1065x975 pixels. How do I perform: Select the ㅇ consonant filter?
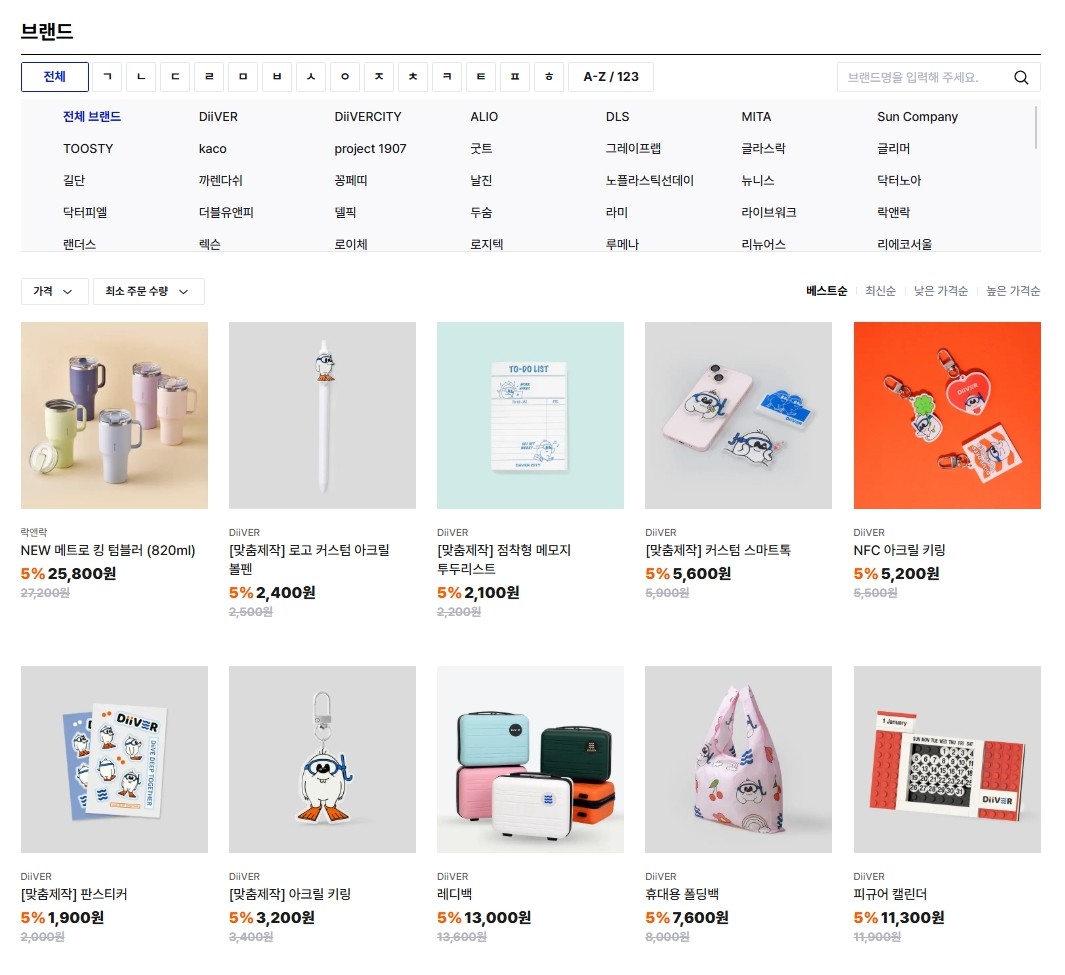pos(345,77)
